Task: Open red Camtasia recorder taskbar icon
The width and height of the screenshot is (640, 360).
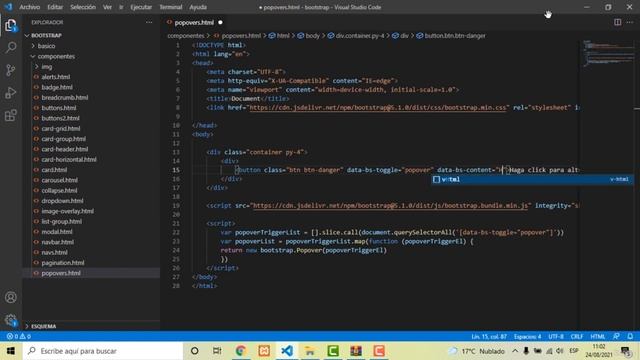Action: coord(379,351)
